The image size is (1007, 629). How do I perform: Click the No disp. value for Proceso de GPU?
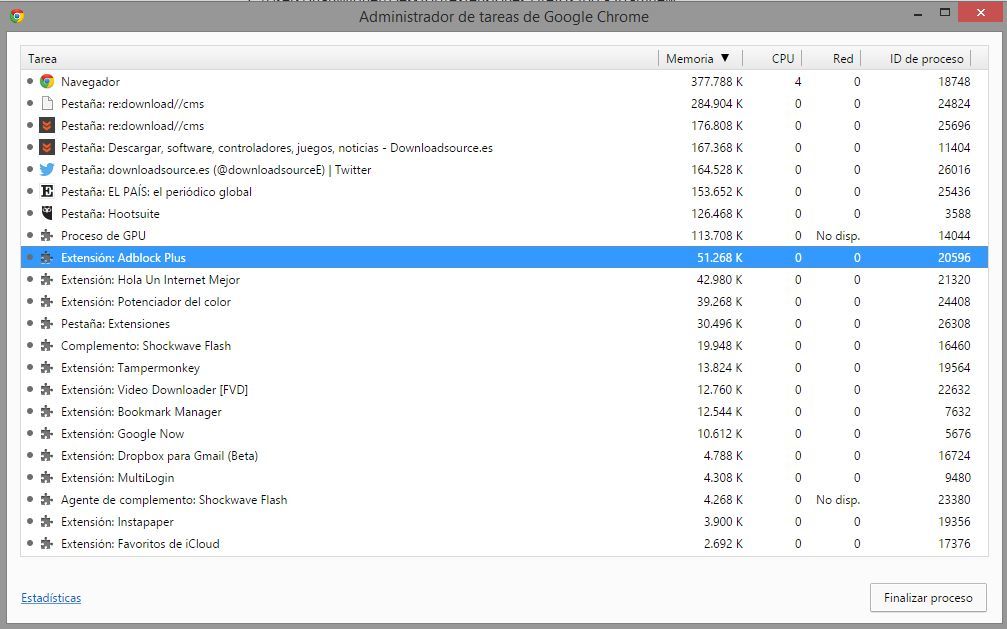[x=837, y=236]
